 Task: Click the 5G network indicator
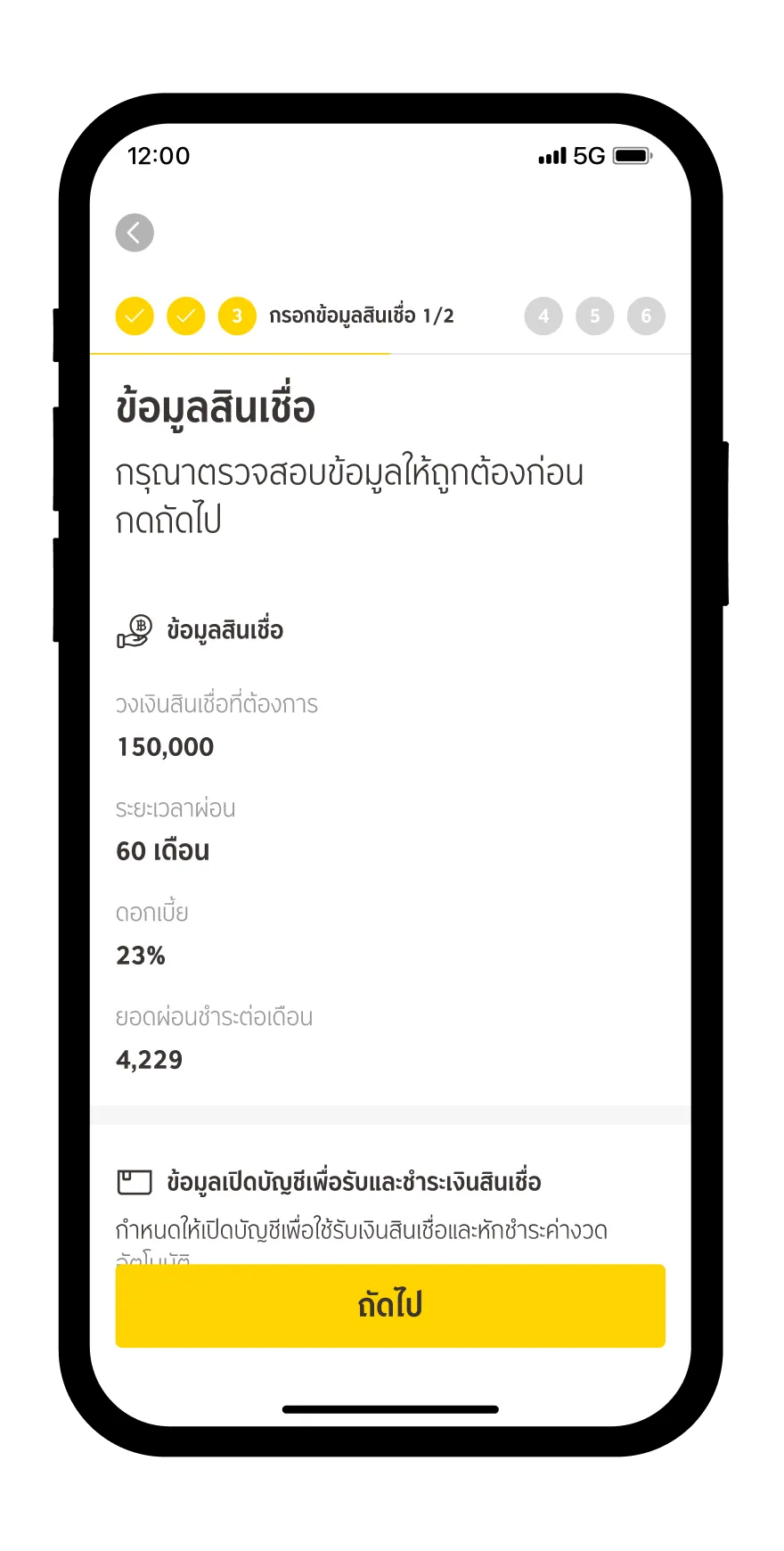[589, 157]
